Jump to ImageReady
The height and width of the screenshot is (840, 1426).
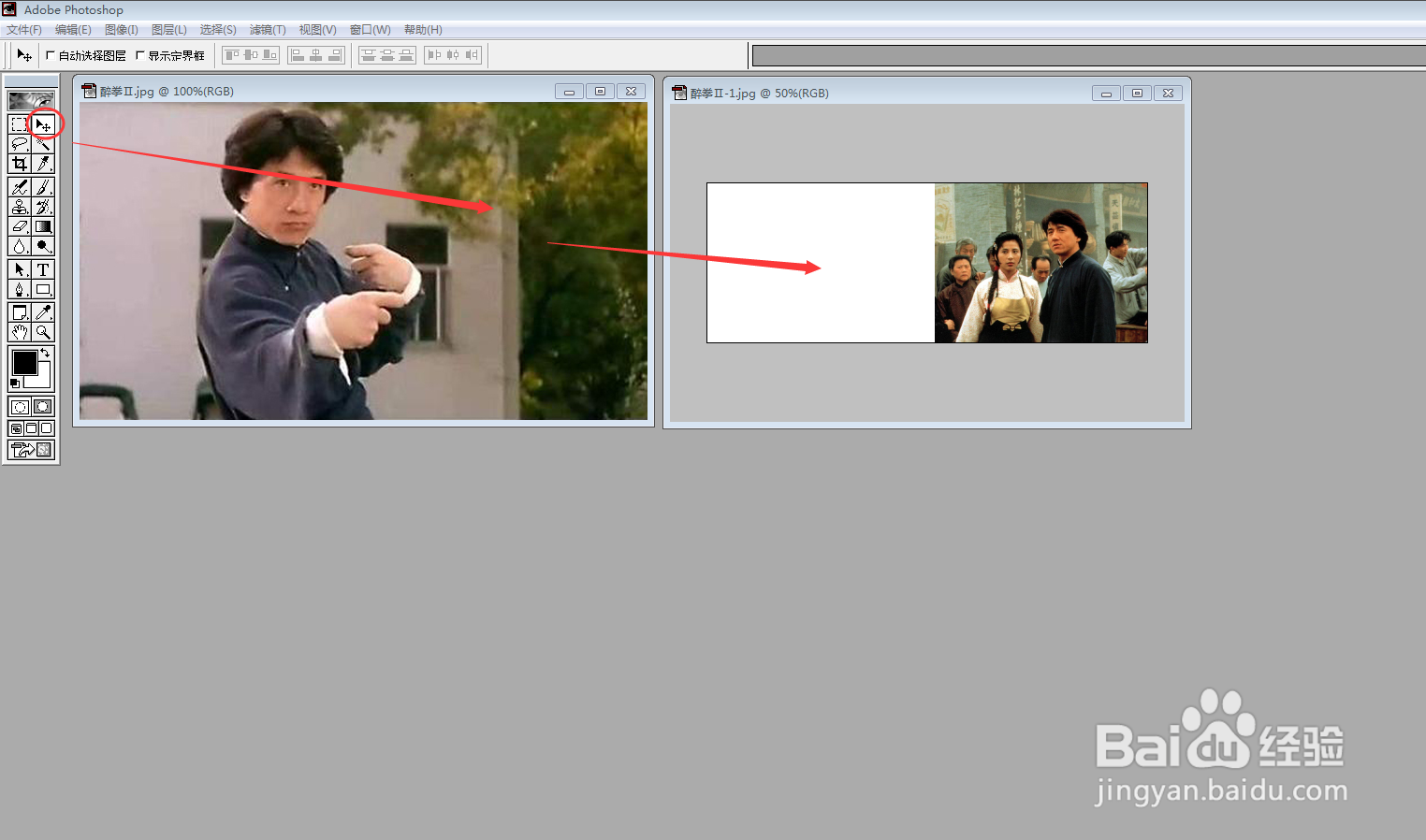31,450
